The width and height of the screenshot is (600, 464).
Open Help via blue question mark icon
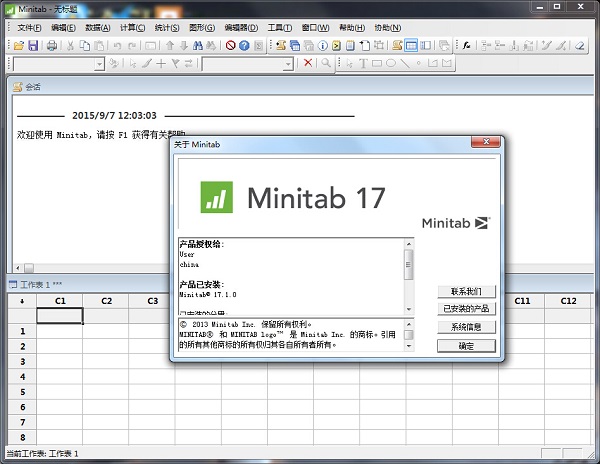[x=245, y=46]
